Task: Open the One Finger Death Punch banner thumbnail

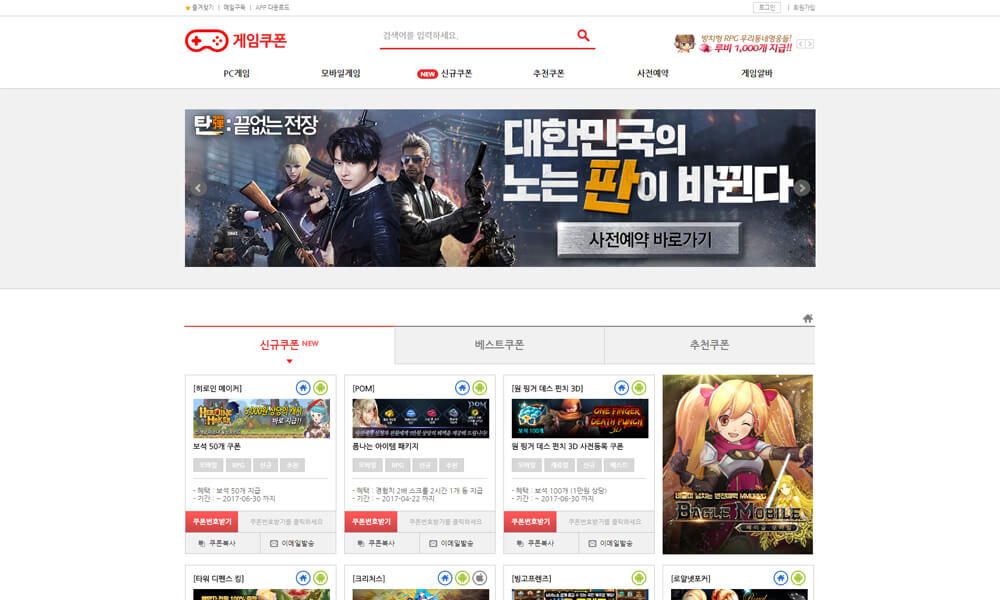Action: pyautogui.click(x=580, y=418)
